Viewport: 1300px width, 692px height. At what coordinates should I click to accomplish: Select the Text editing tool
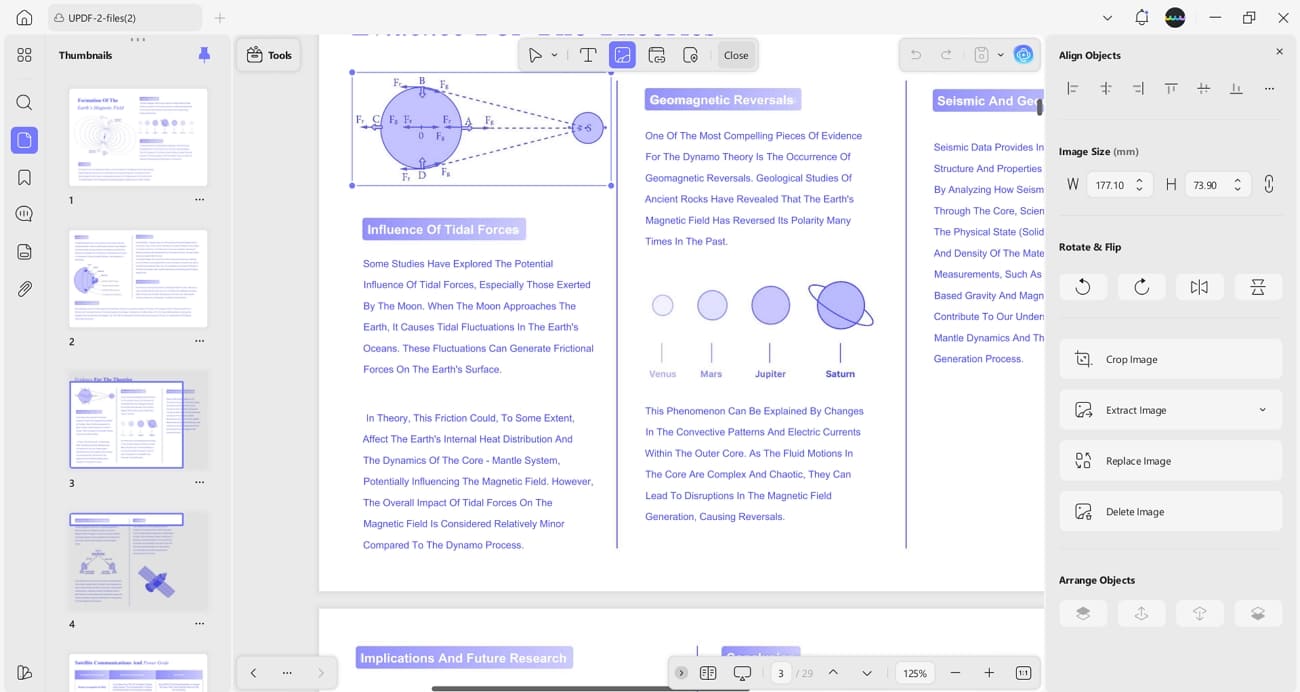pos(588,55)
